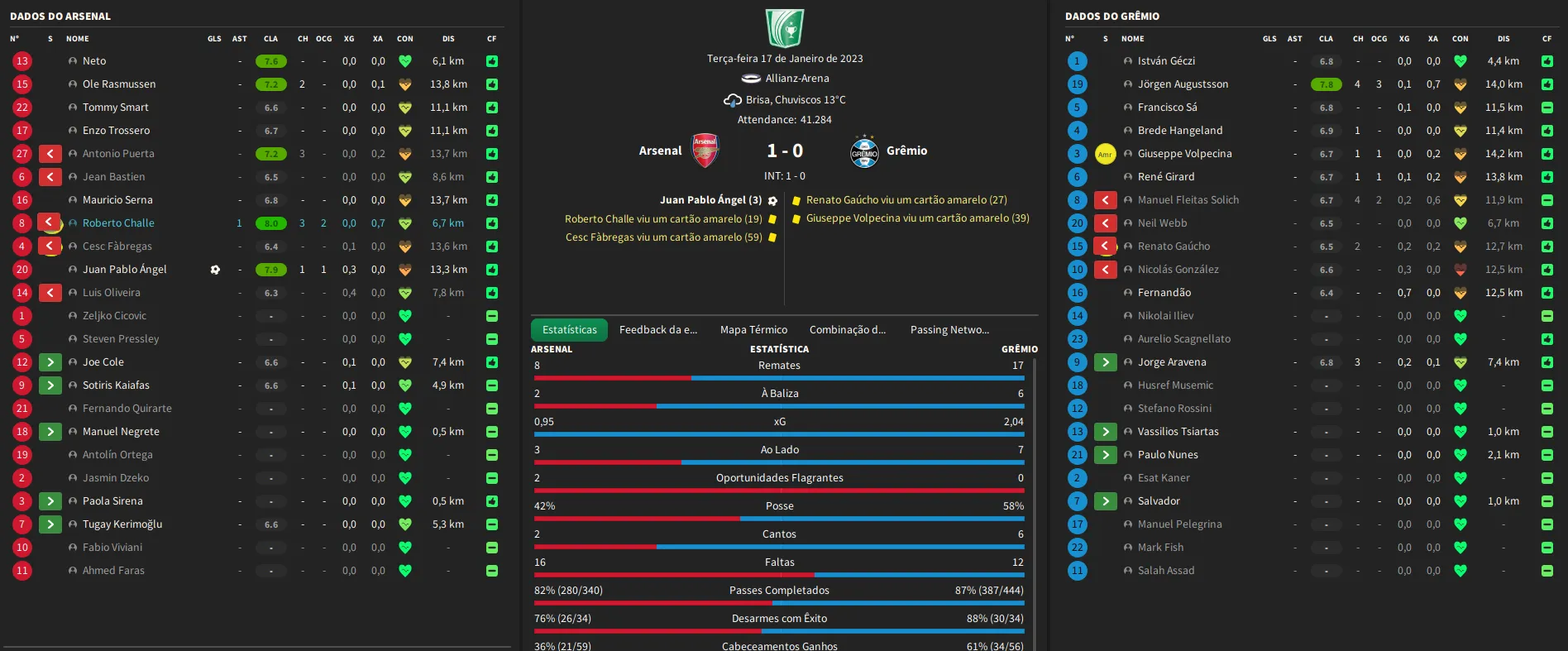Click the Arsenal club crest
The image size is (1568, 651).
[x=705, y=151]
